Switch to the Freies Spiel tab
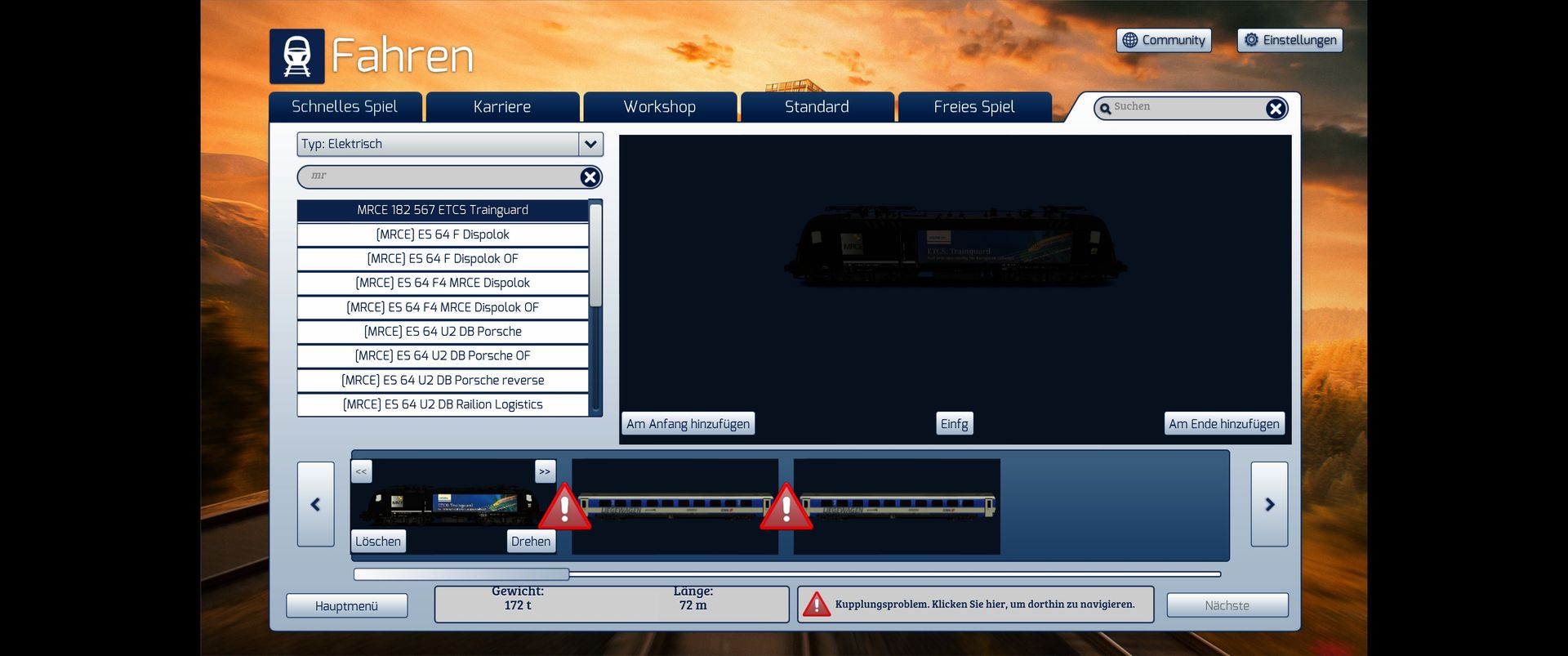This screenshot has height=656, width=1568. coord(974,107)
